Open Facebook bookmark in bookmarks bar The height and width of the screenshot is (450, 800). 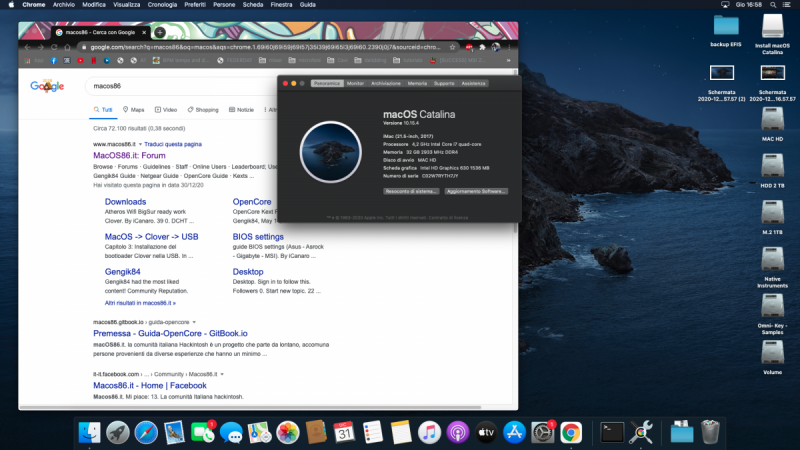click(54, 60)
